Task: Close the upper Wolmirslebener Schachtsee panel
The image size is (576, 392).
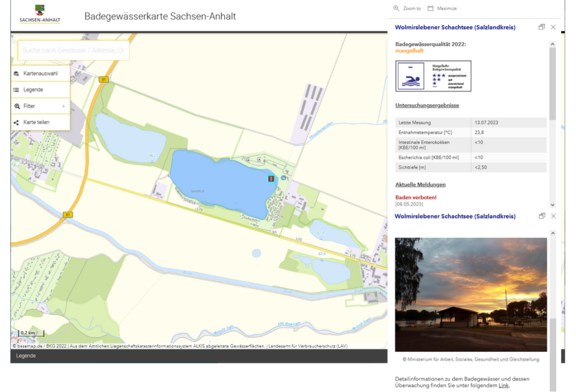Action: tap(553, 27)
